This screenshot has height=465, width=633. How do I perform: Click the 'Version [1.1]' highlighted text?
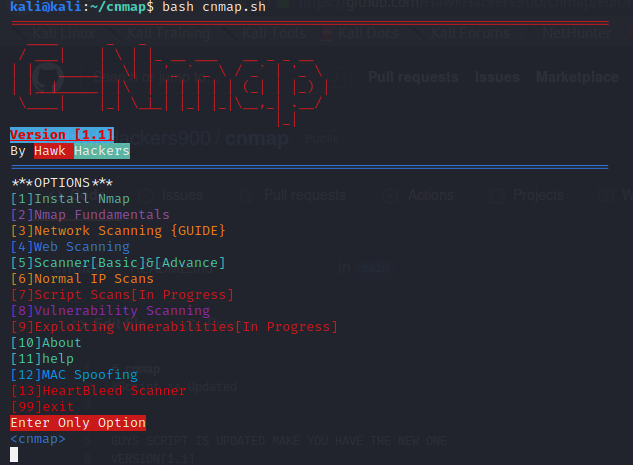(x=62, y=134)
